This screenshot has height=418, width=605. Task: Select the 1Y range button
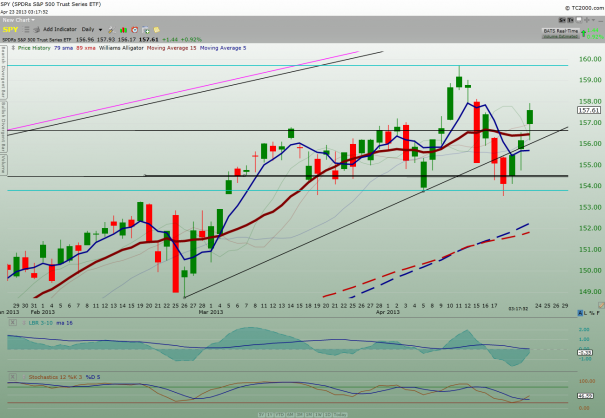tap(270, 415)
